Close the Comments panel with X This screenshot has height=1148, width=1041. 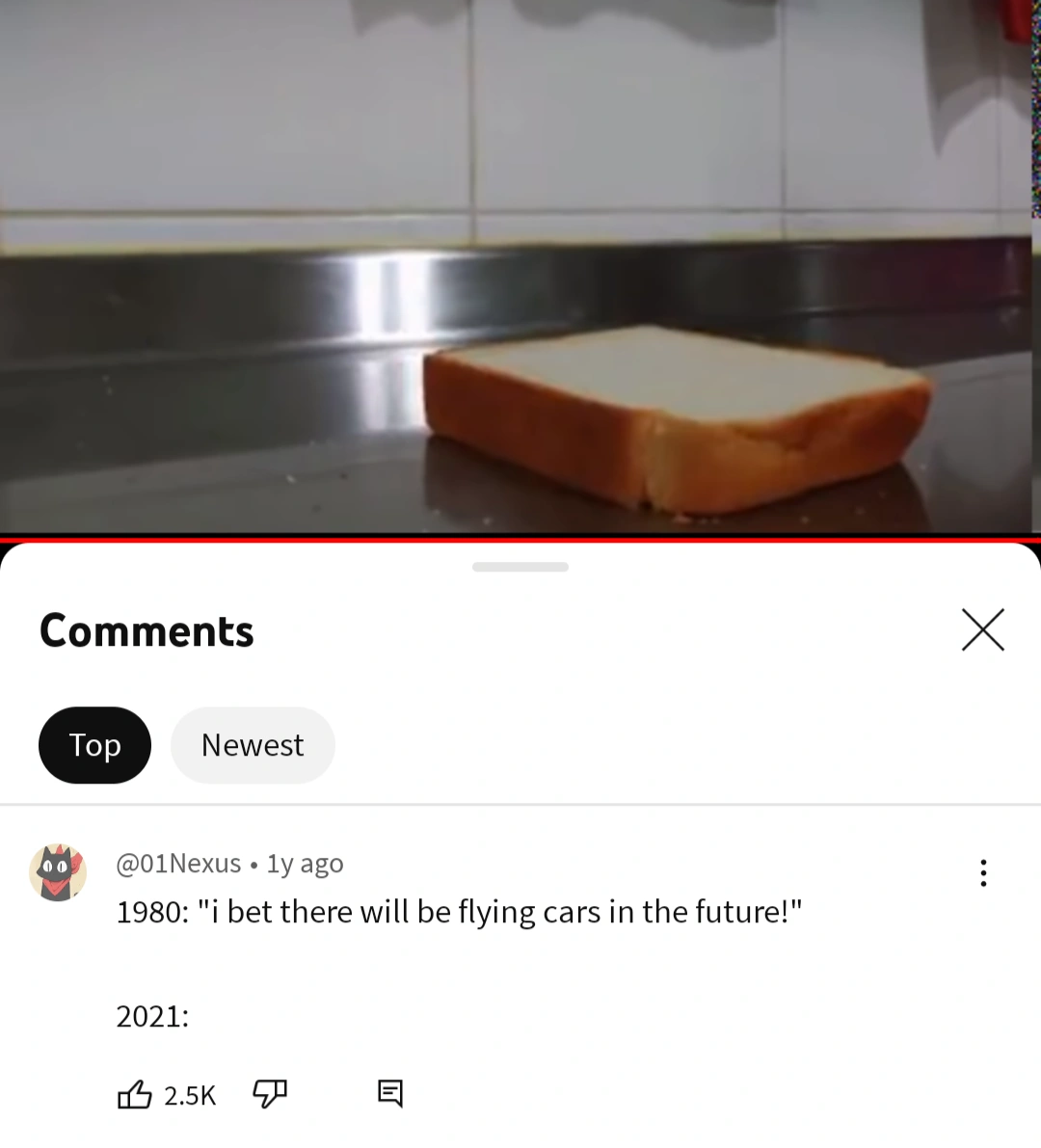tap(982, 629)
